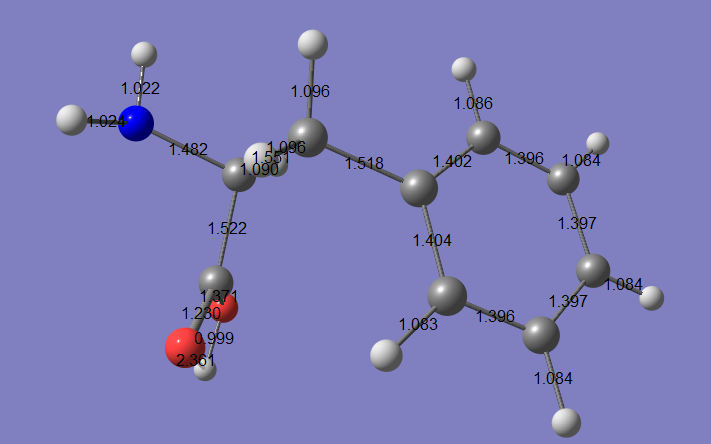The height and width of the screenshot is (444, 711).
Task: Select the topmost hydrogen above the 1.096 label
Action: pos(312,44)
